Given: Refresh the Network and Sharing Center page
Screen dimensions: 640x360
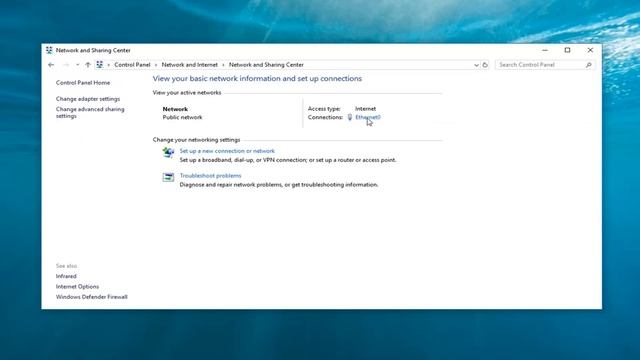Looking at the screenshot, I should click(x=485, y=65).
